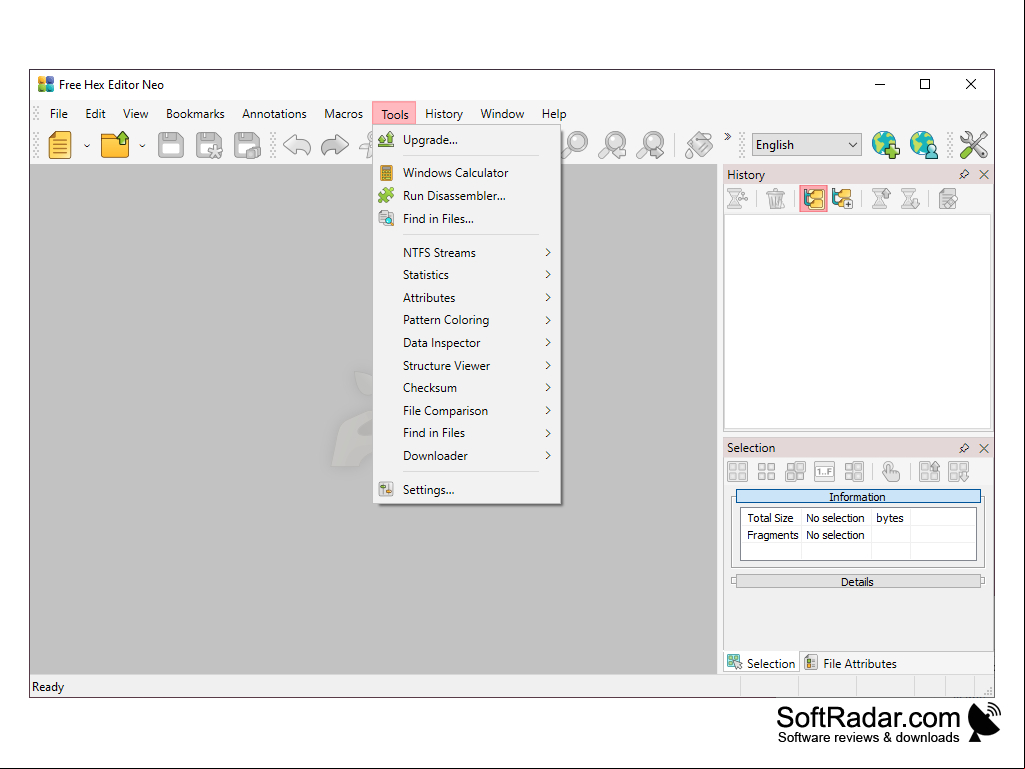The height and width of the screenshot is (769, 1025).
Task: Click hourglass with down arrow icon
Action: click(x=910, y=199)
